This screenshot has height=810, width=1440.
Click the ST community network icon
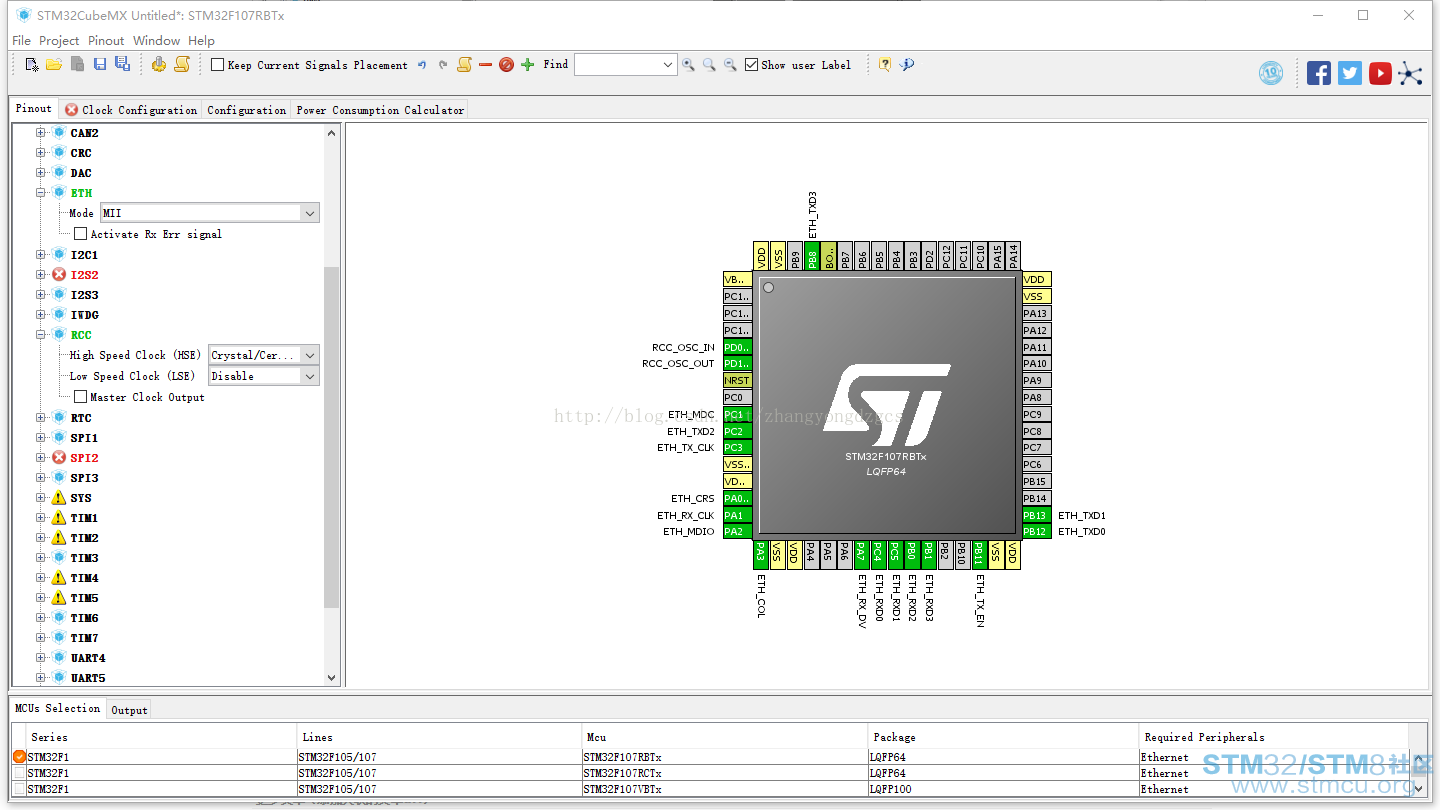point(1410,73)
